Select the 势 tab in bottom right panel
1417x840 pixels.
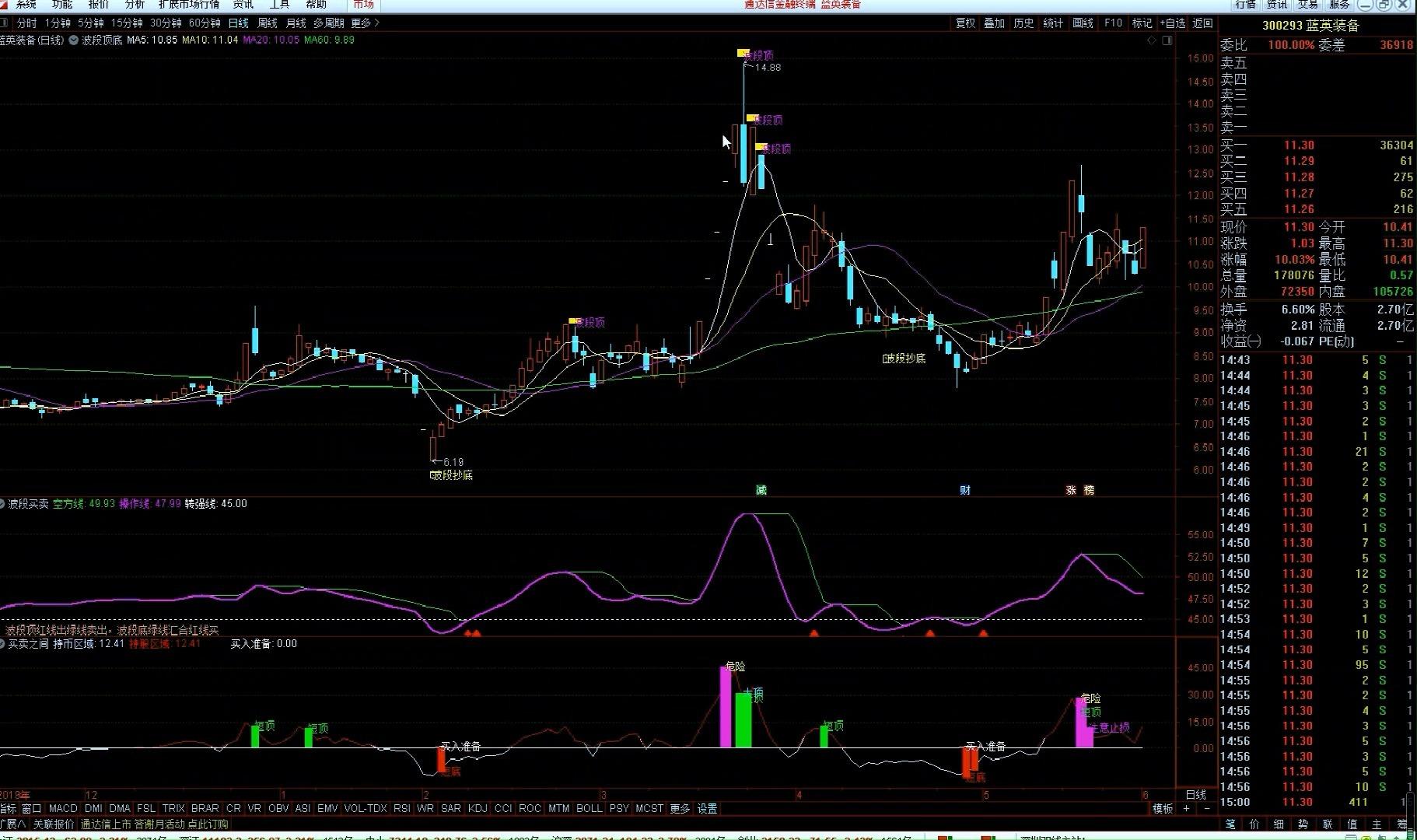click(x=1303, y=824)
